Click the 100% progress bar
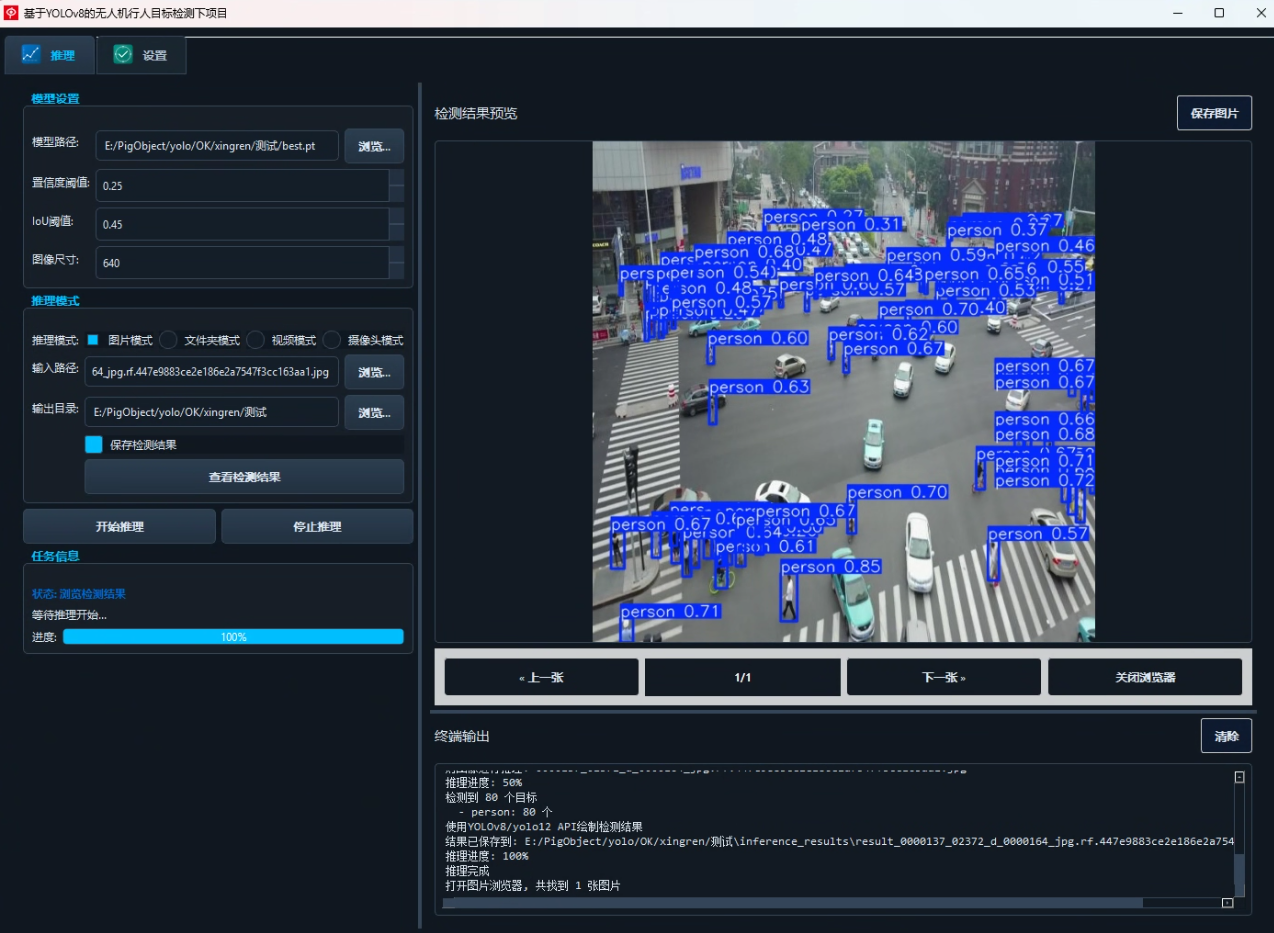1274x933 pixels. 233,637
